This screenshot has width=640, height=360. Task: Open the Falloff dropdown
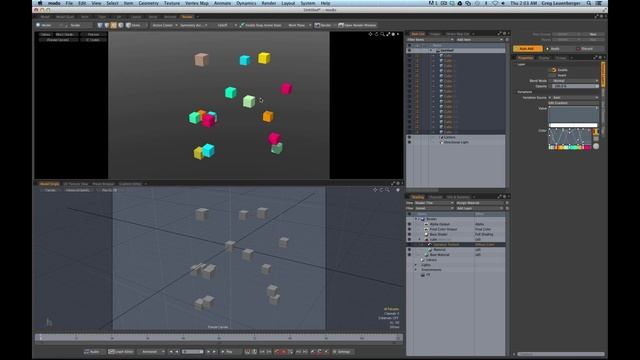[x=226, y=25]
